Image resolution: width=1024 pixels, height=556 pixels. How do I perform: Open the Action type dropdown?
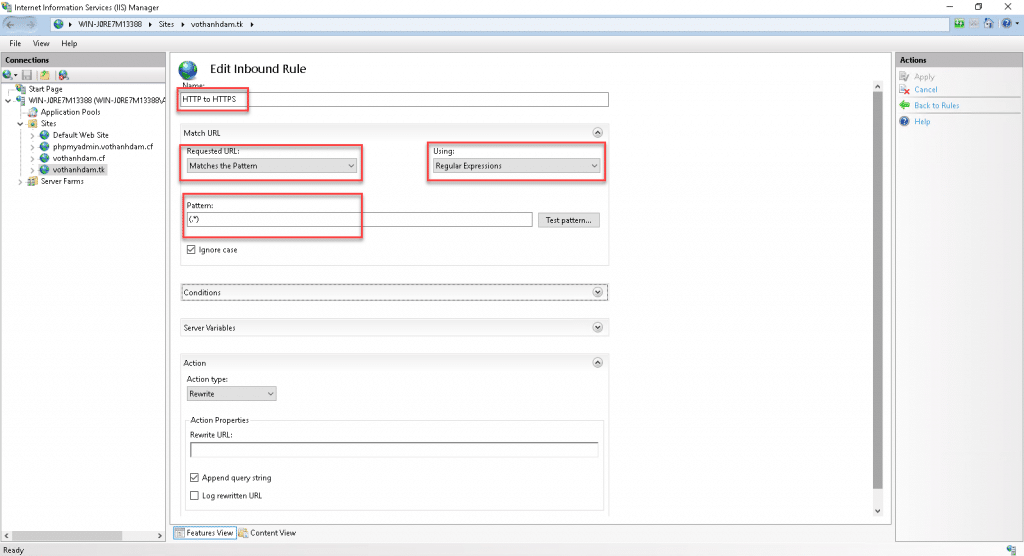(231, 394)
